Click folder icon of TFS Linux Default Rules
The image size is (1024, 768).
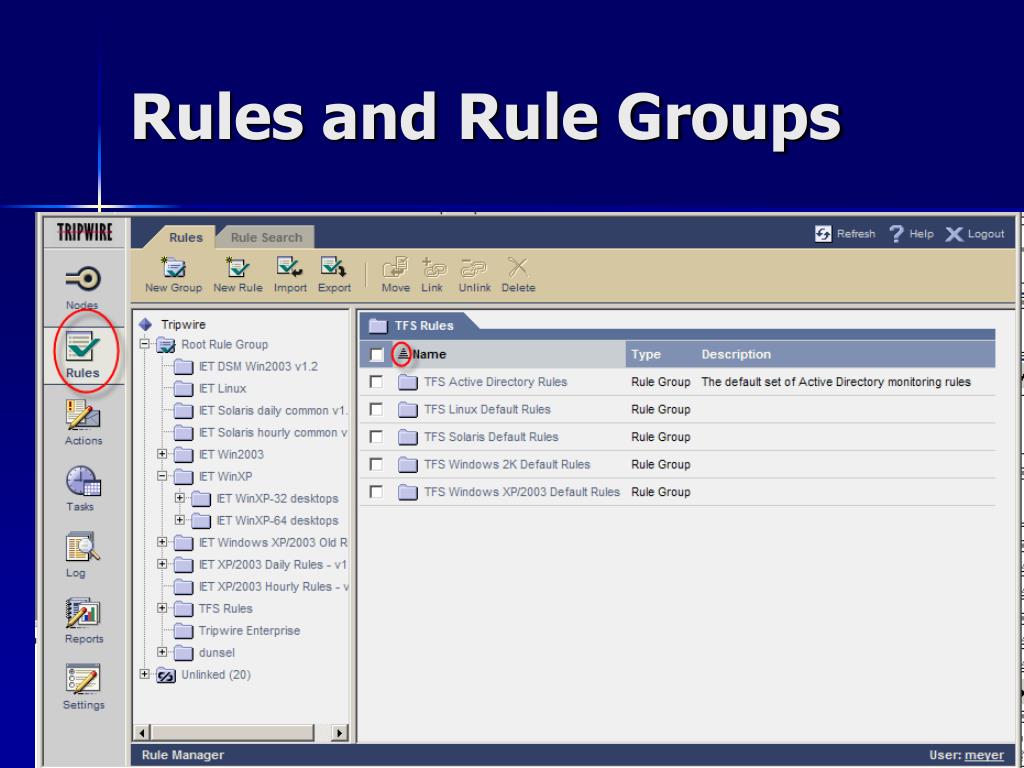pyautogui.click(x=408, y=409)
